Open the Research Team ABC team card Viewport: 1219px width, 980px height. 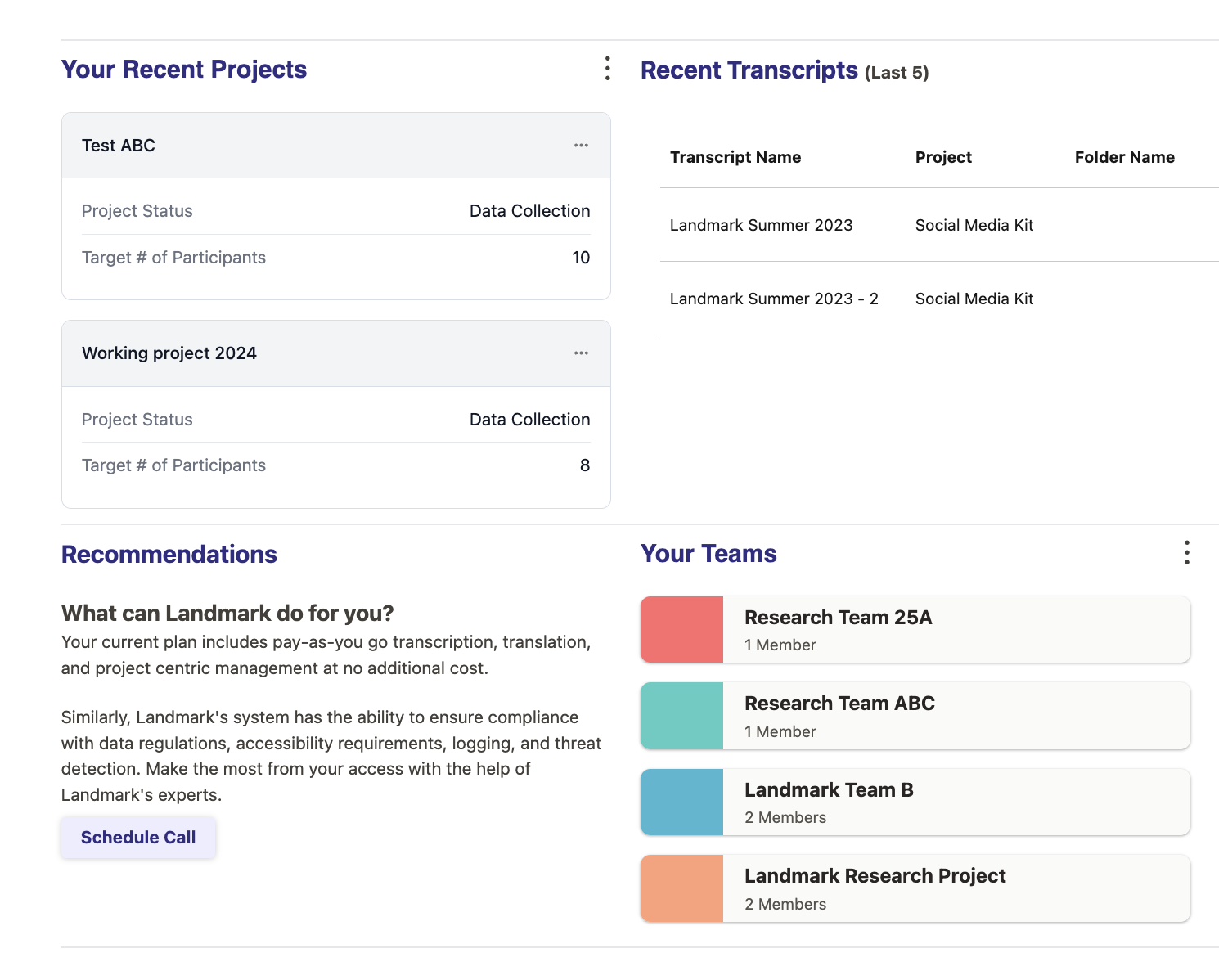[x=955, y=716]
